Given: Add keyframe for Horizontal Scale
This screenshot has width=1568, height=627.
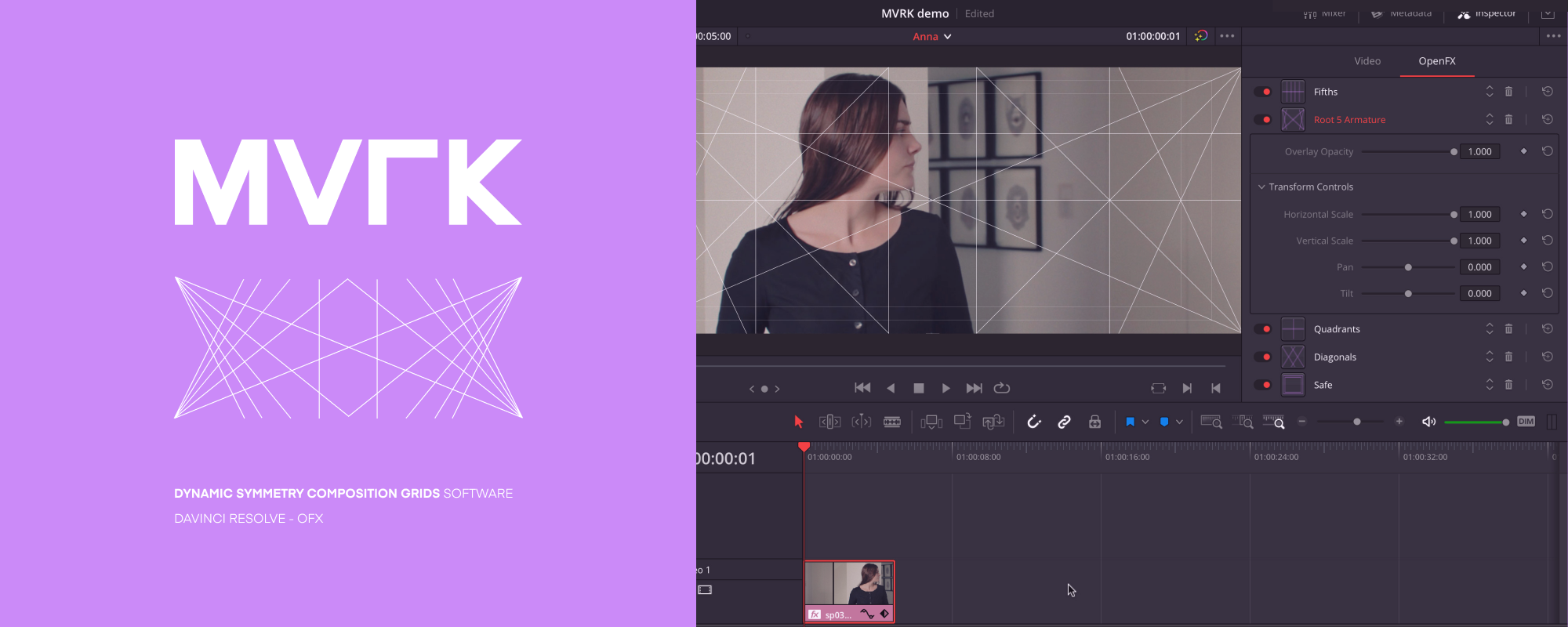Looking at the screenshot, I should click(x=1523, y=214).
